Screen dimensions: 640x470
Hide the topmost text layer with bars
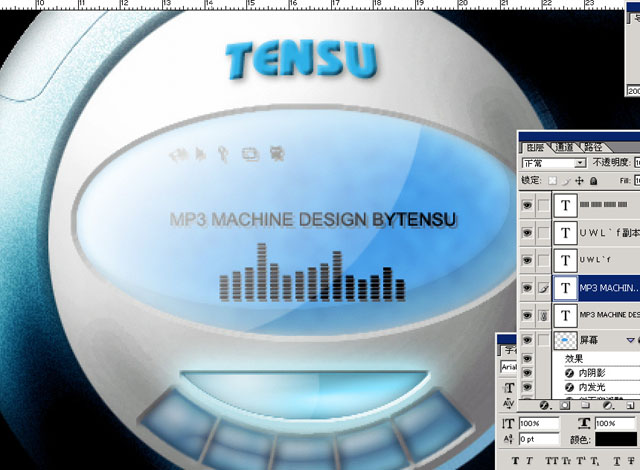tap(527, 205)
